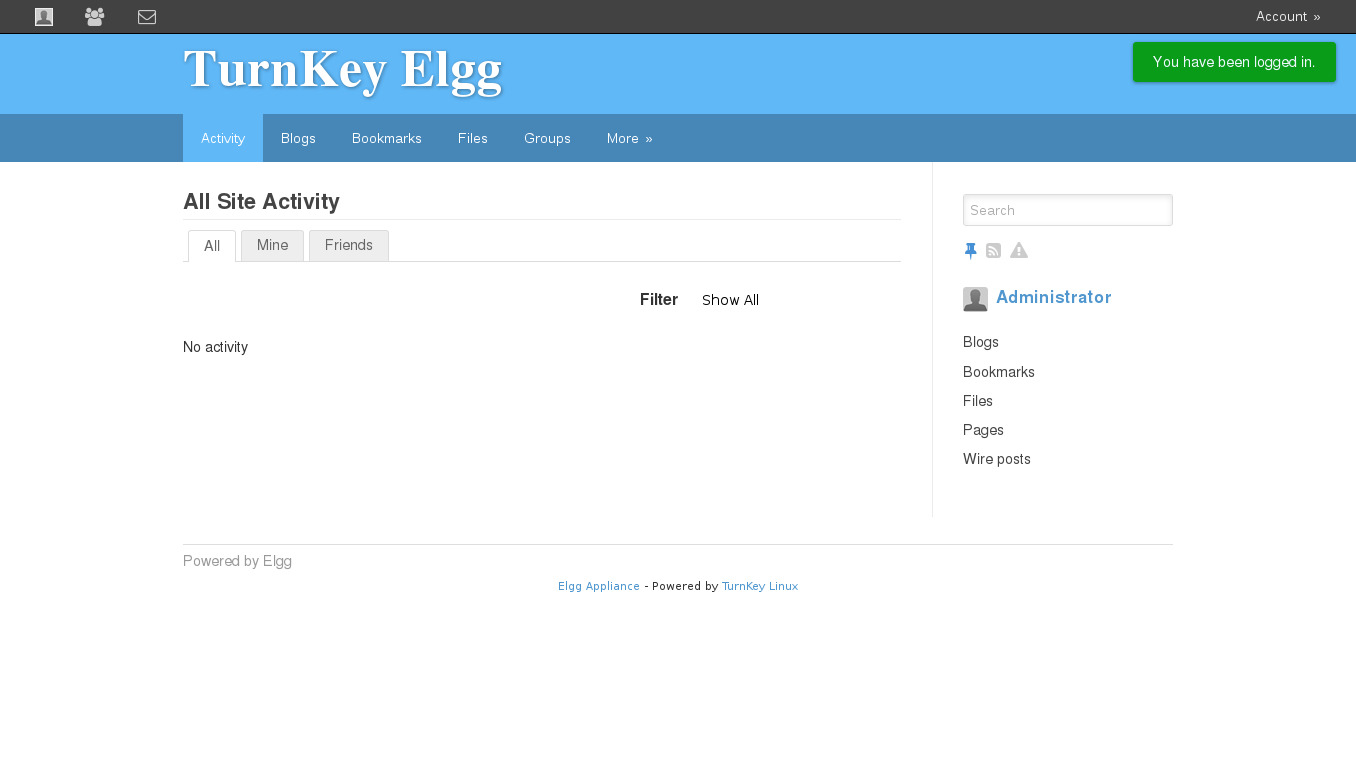This screenshot has height=768, width=1356.
Task: Dismiss the logged in notification message
Action: [1233, 62]
